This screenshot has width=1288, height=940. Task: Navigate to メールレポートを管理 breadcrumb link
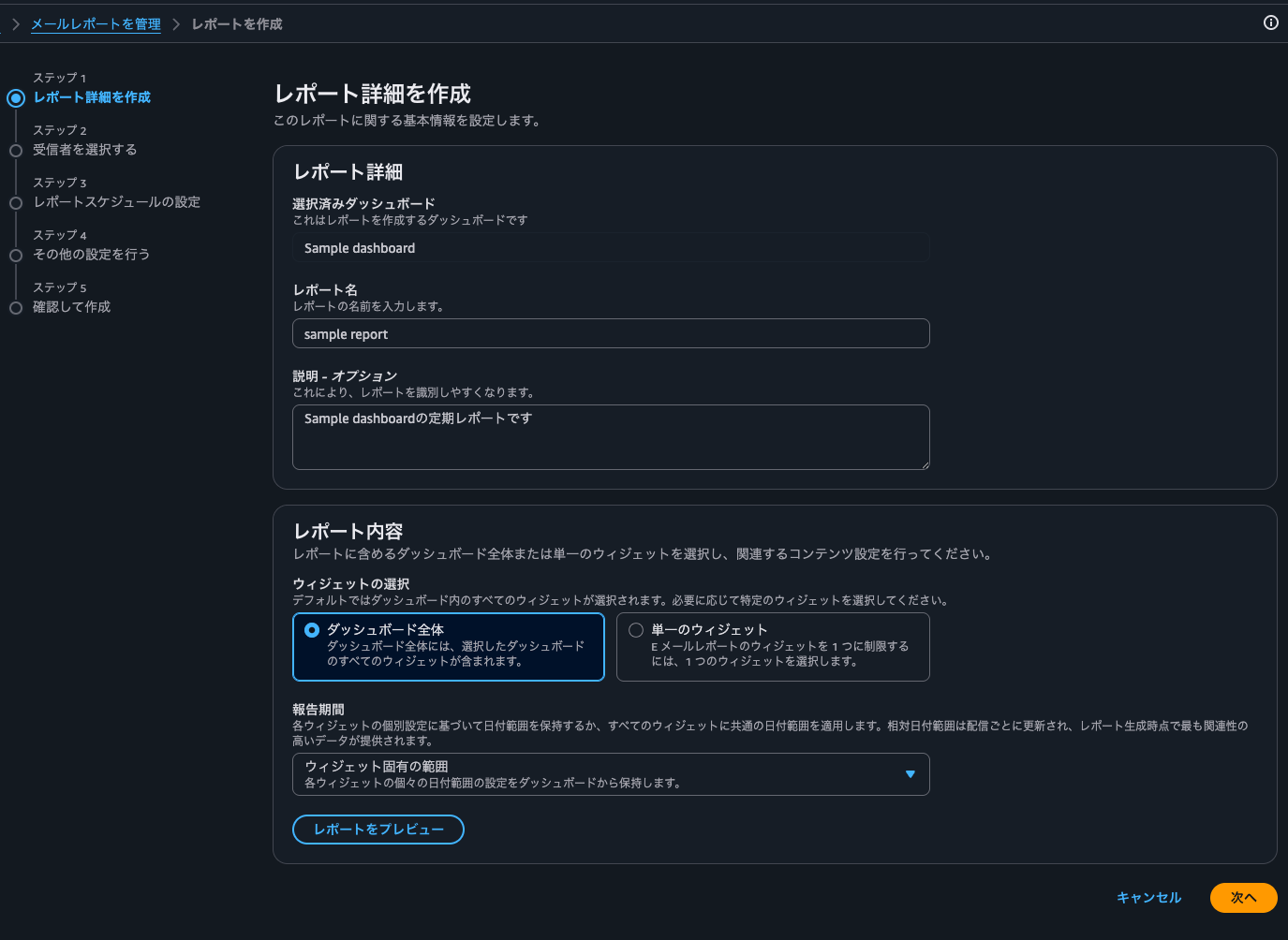[x=95, y=23]
